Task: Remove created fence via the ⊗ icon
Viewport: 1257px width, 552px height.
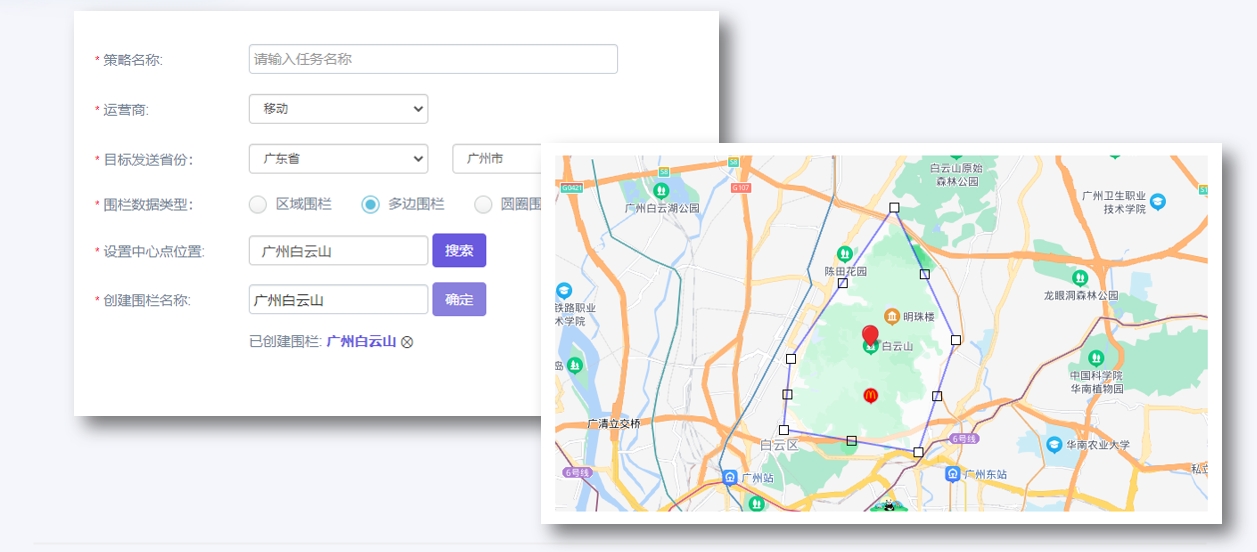Action: click(x=407, y=342)
